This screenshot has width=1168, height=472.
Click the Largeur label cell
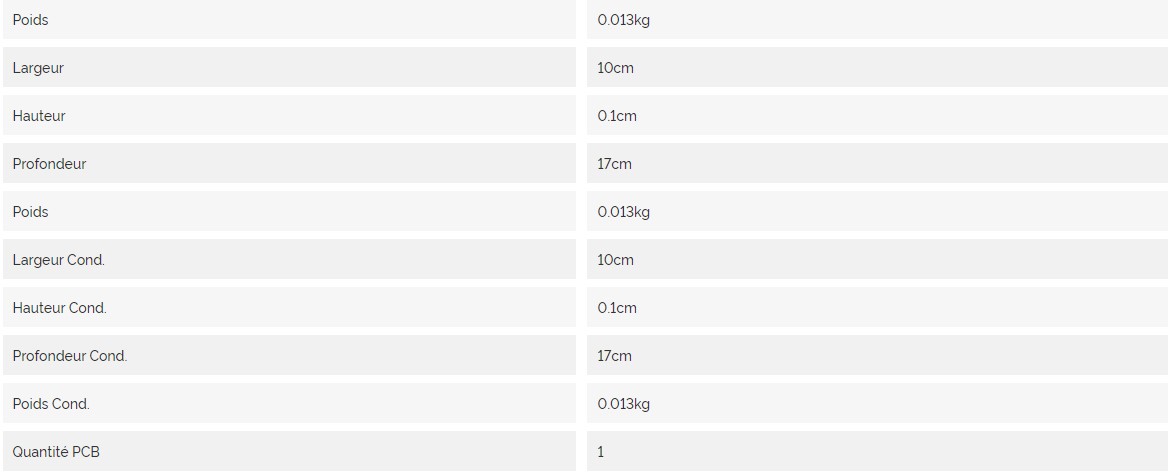point(39,68)
